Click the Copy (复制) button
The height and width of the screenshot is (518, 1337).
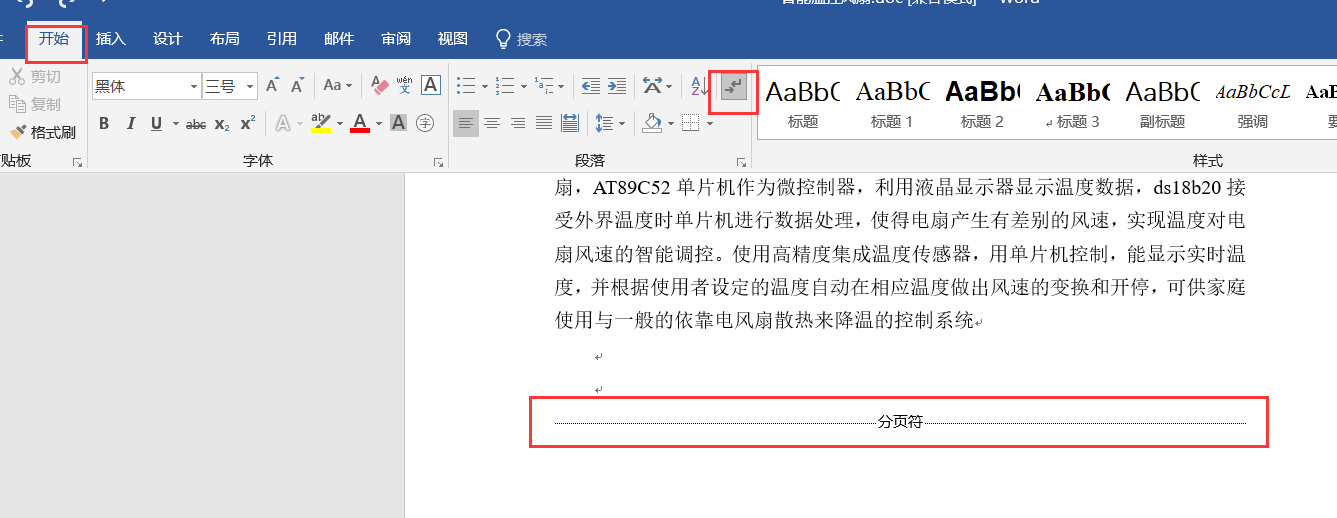click(35, 104)
